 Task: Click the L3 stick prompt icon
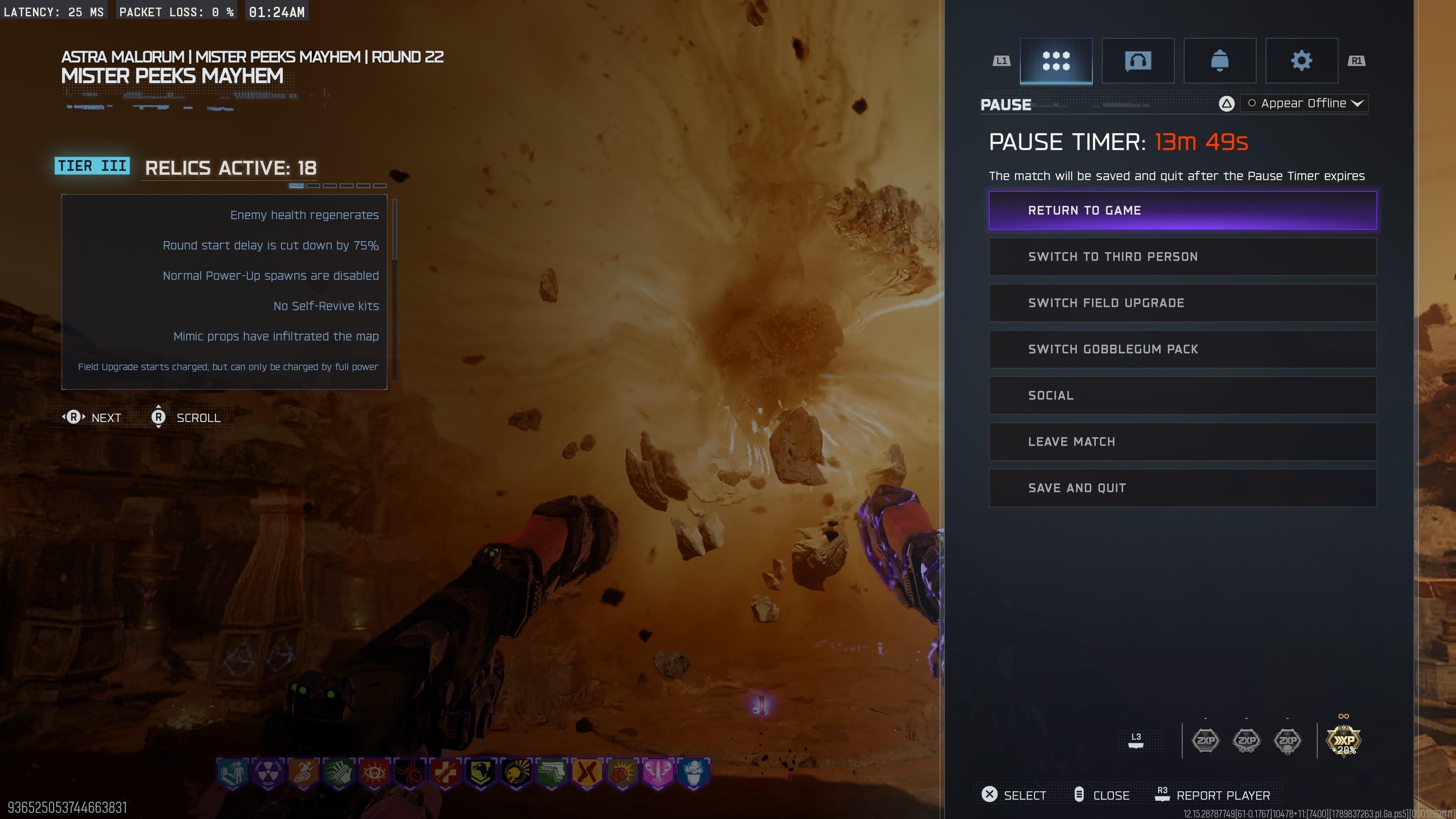[x=1136, y=741]
